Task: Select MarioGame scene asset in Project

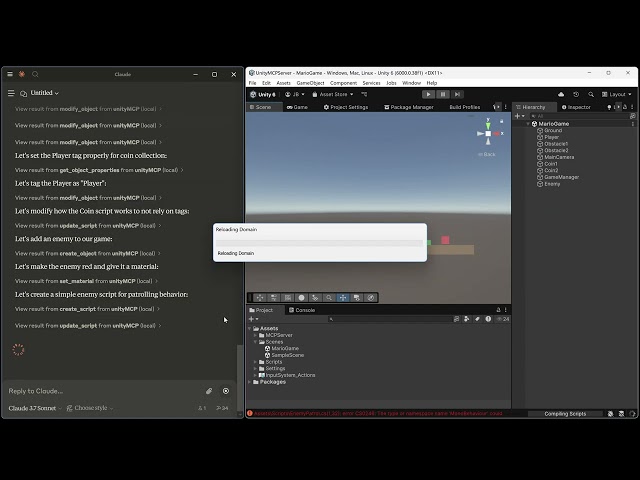Action: click(282, 348)
